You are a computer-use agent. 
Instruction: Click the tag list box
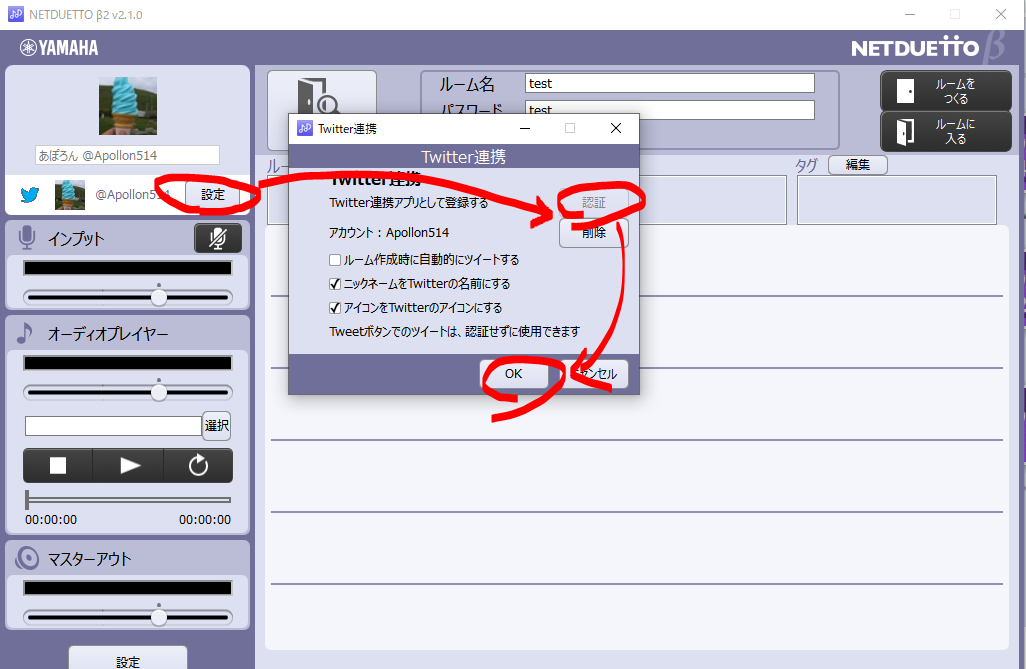coord(896,200)
